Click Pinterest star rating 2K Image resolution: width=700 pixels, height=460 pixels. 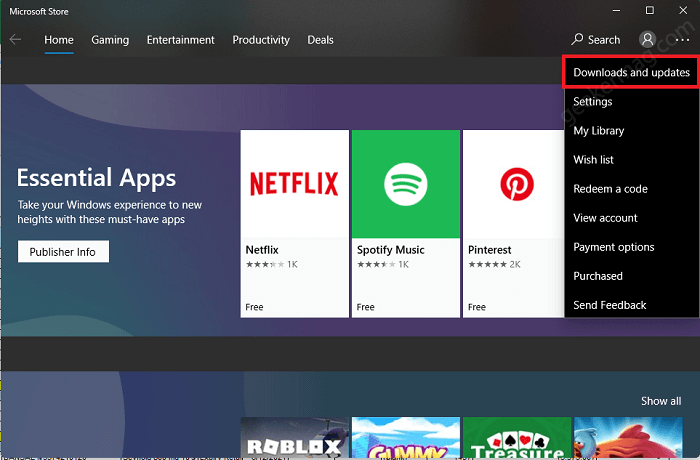494,264
